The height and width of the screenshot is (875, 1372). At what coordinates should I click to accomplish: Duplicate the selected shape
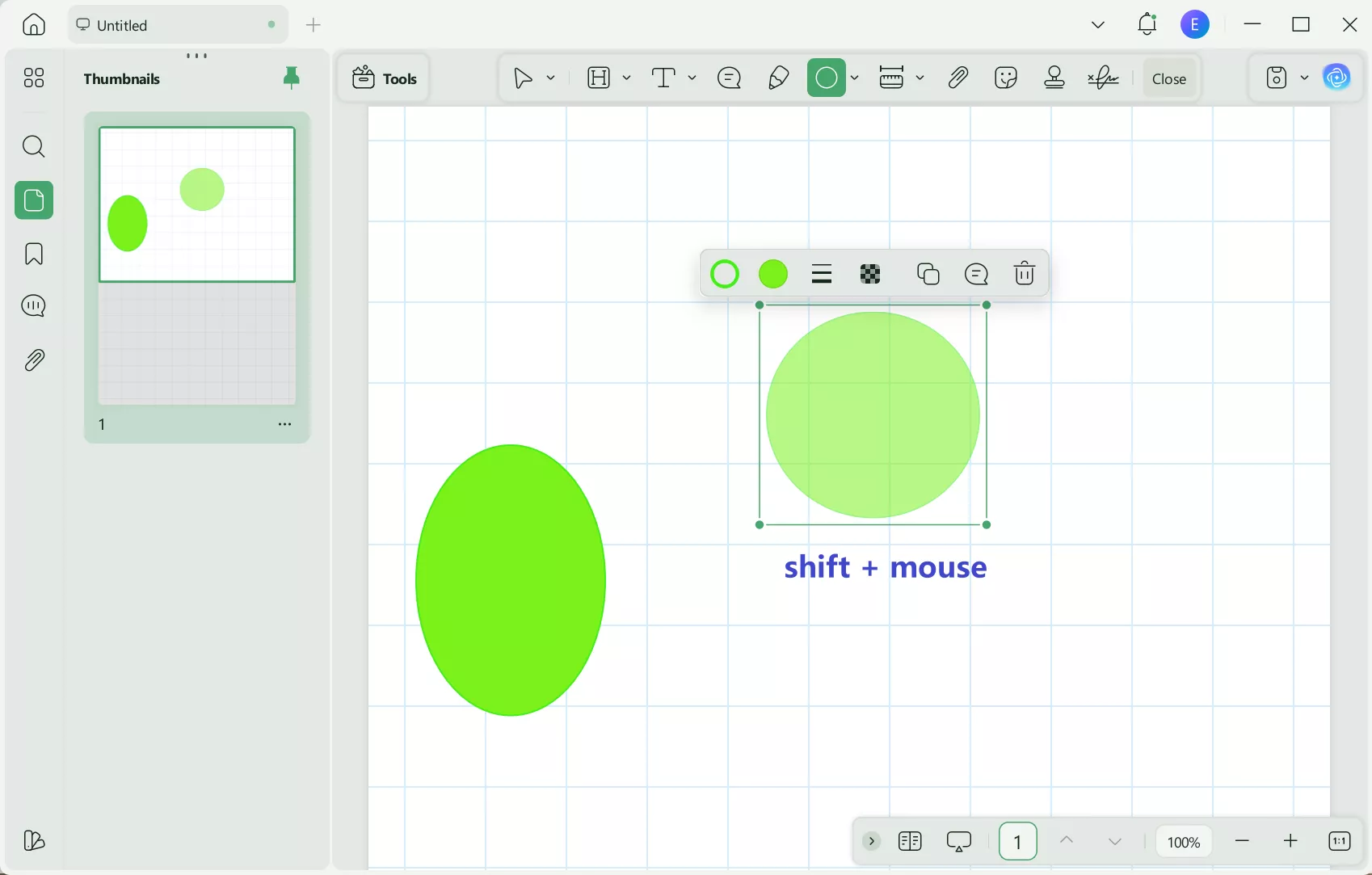click(x=928, y=274)
